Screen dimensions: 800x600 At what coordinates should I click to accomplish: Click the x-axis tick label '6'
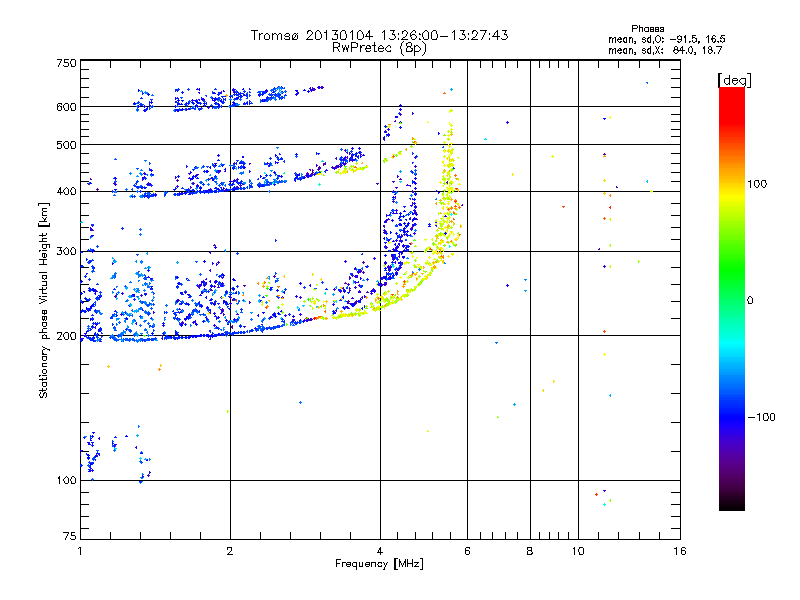(x=467, y=551)
